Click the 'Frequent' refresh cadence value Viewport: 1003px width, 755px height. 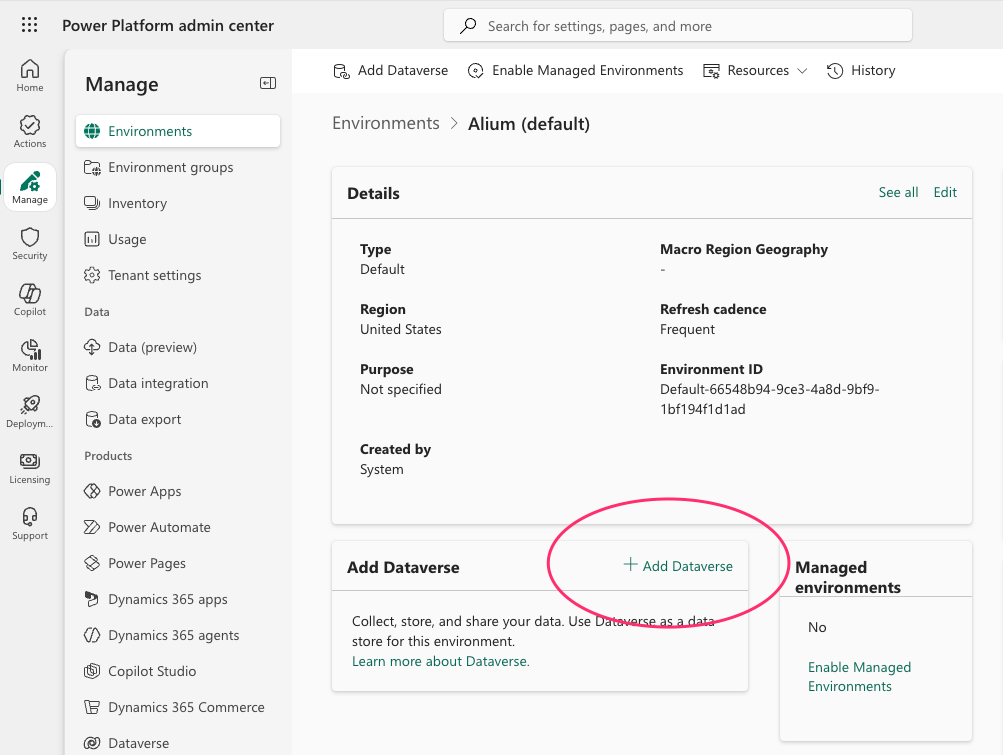pyautogui.click(x=687, y=330)
